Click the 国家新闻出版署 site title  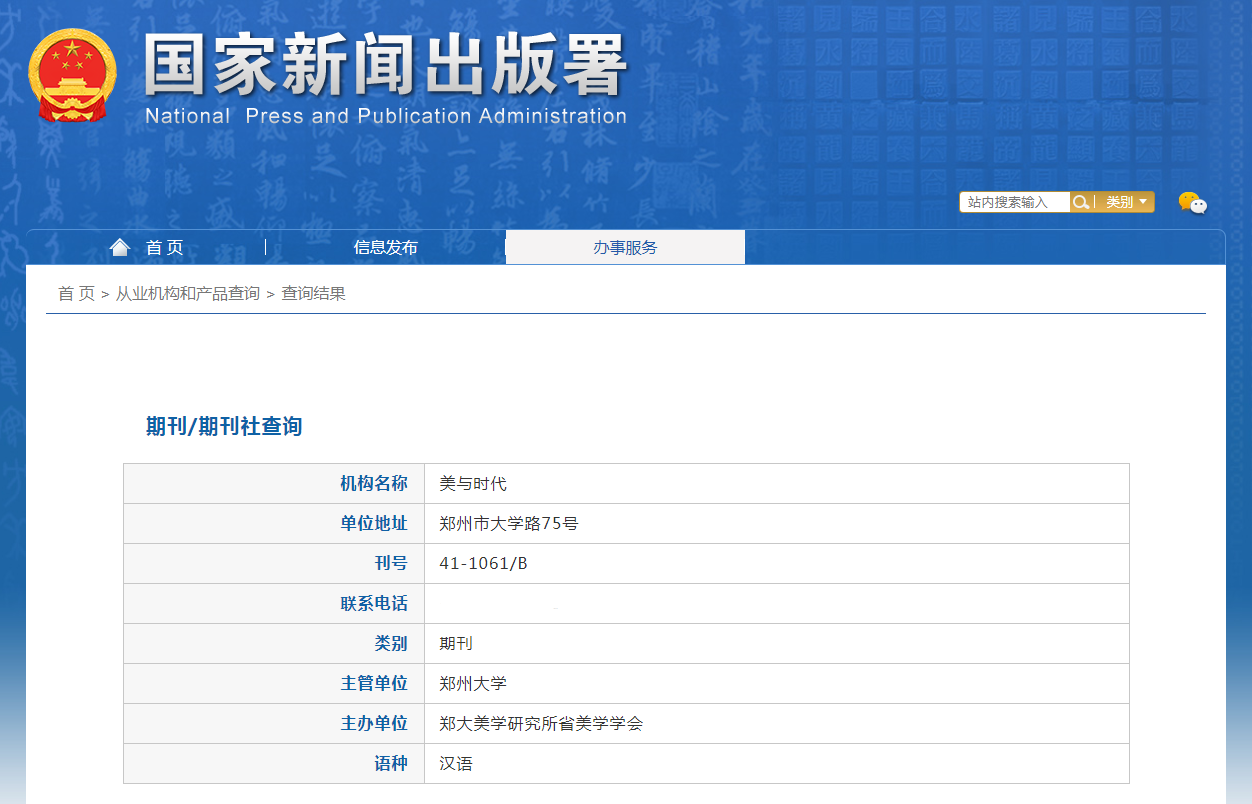[385, 65]
